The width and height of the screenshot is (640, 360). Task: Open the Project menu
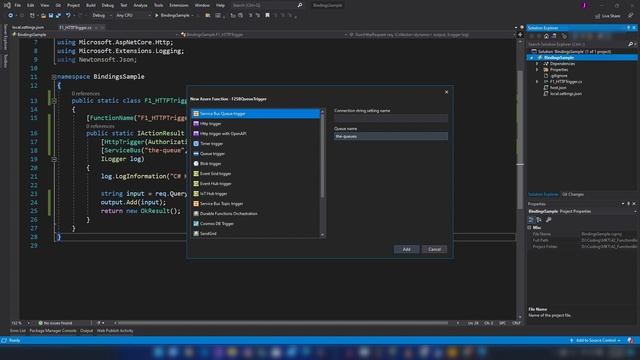(73, 5)
